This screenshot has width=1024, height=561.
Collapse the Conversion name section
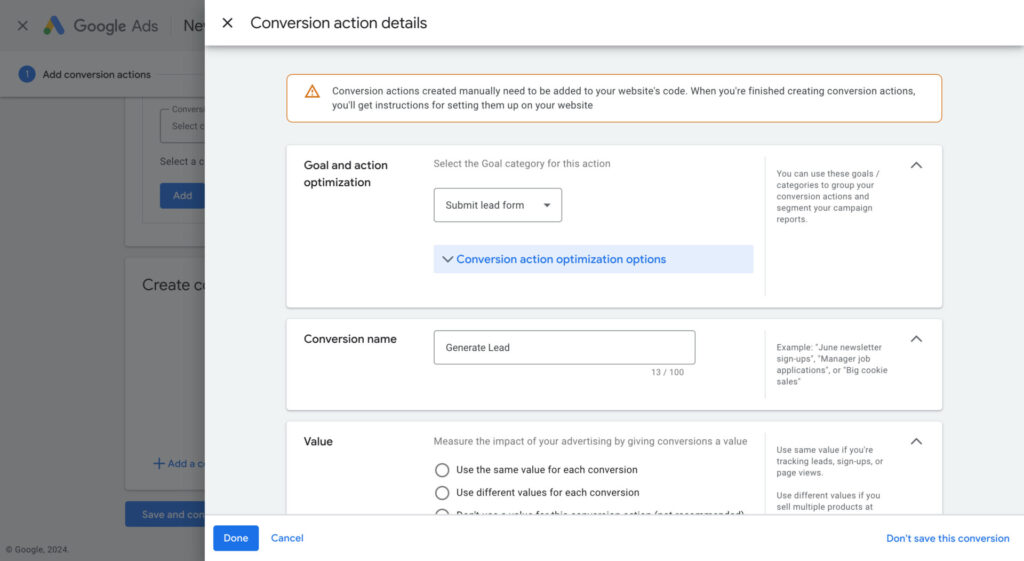pyautogui.click(x=916, y=339)
